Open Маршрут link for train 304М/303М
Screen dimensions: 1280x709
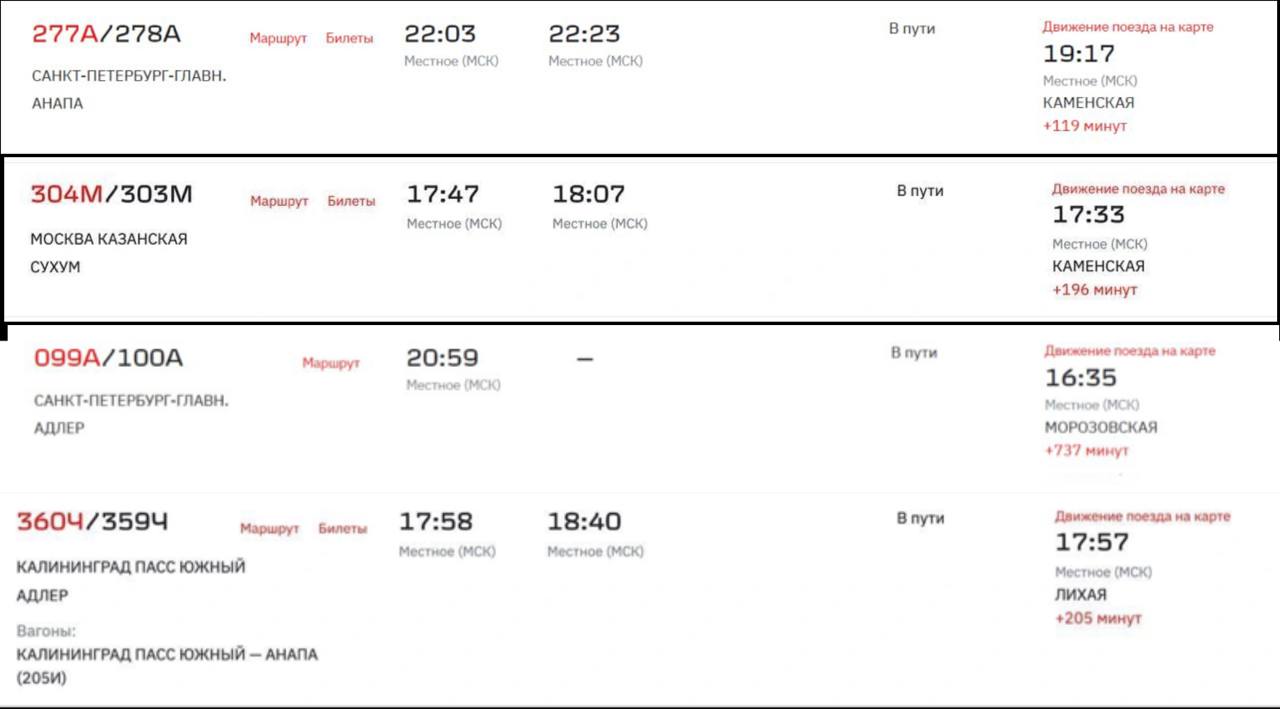coord(279,201)
